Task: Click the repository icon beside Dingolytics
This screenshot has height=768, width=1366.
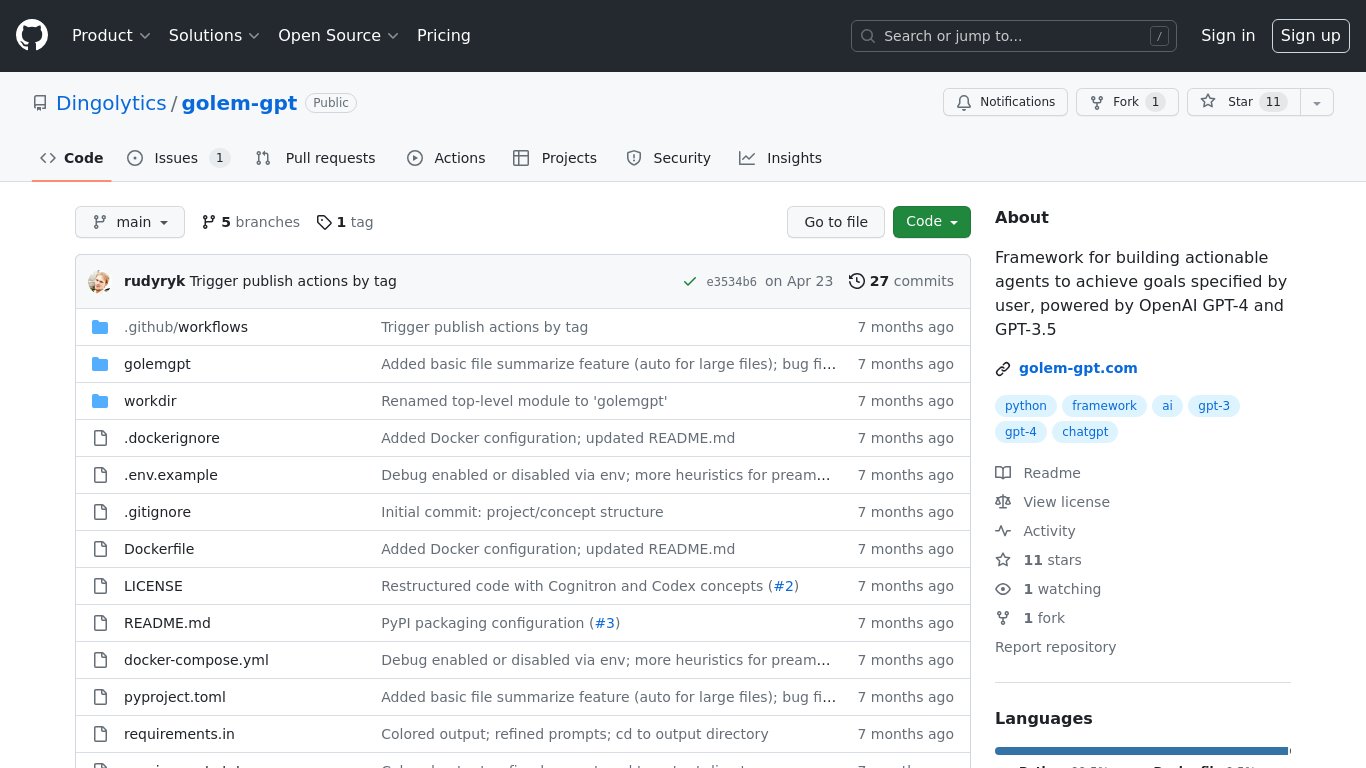Action: tap(40, 103)
